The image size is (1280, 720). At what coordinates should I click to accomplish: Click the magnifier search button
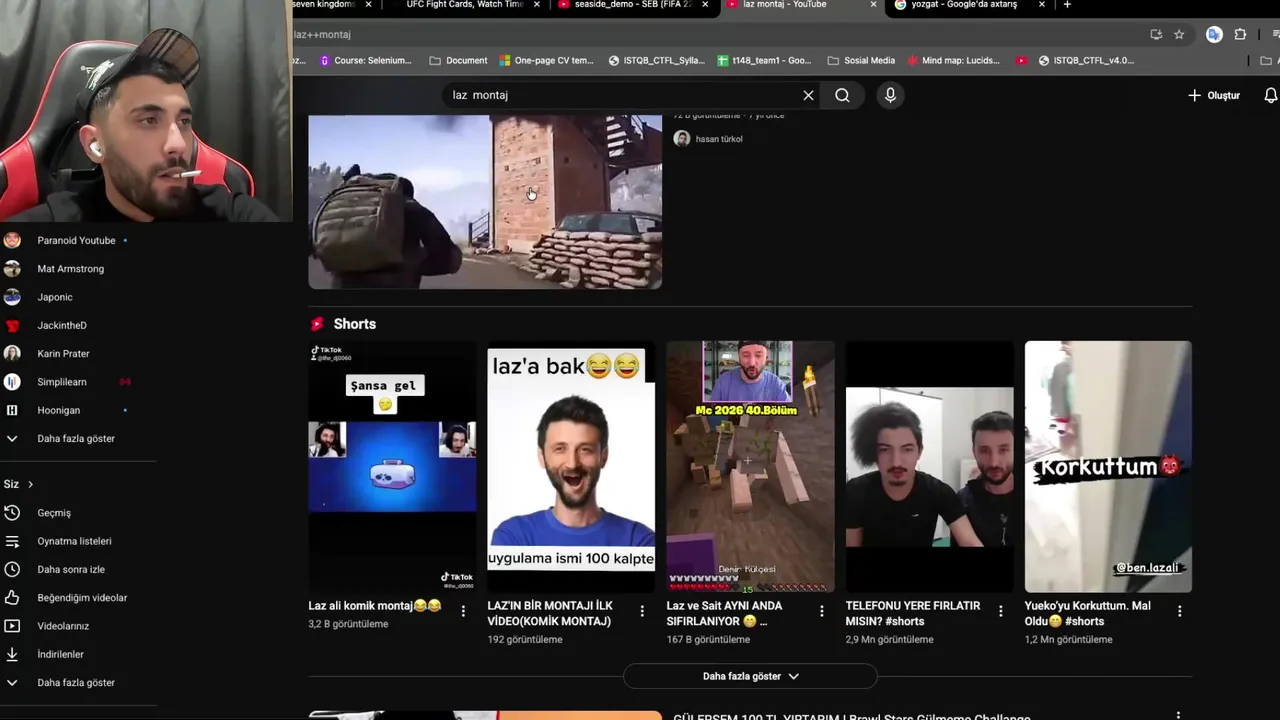(842, 95)
